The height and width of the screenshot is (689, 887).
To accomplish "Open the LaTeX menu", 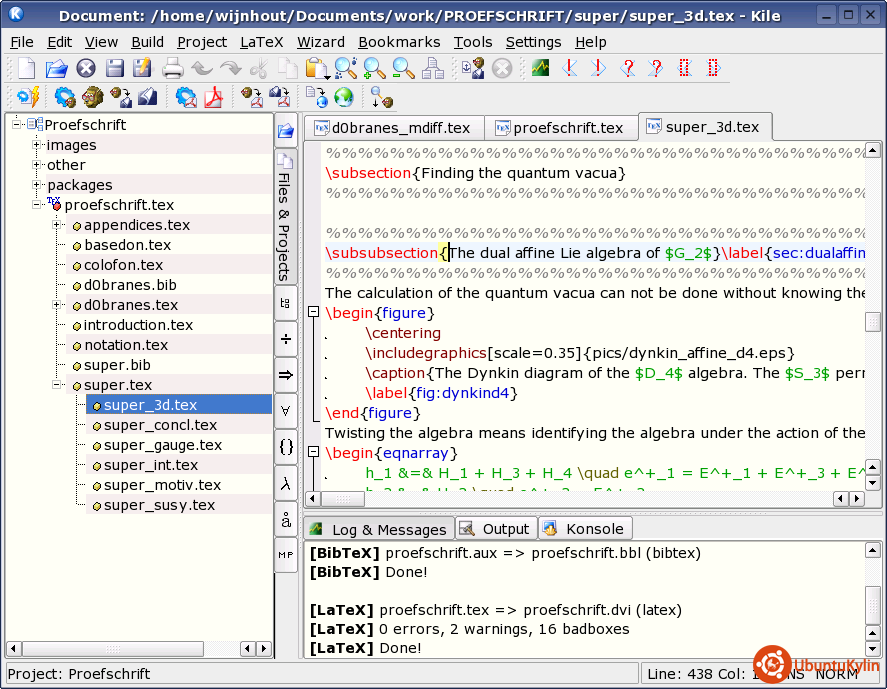I will 261,42.
